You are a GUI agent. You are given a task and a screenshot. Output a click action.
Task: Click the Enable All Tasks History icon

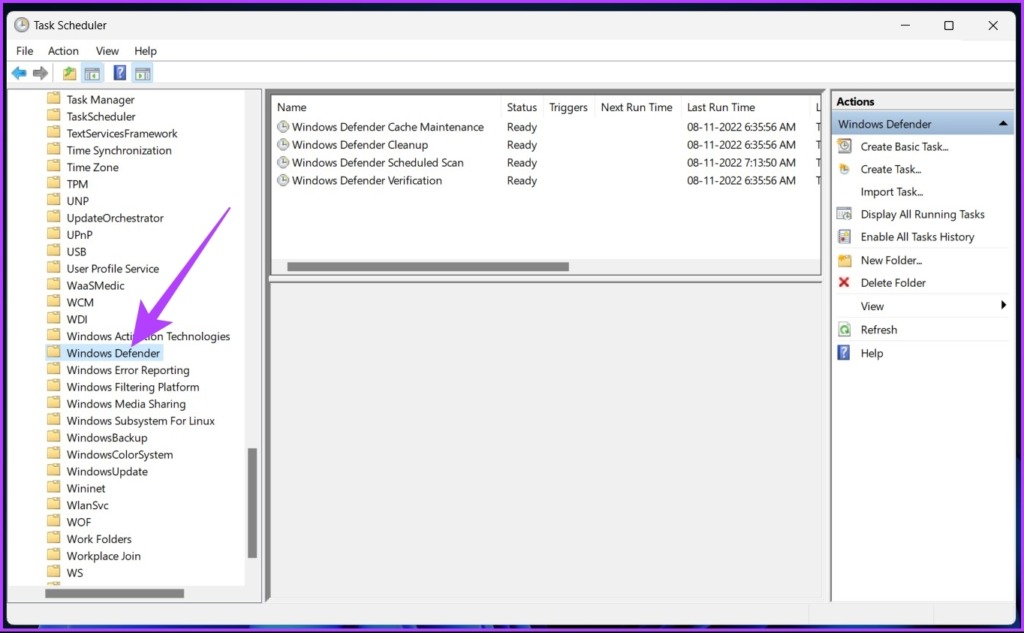[844, 236]
